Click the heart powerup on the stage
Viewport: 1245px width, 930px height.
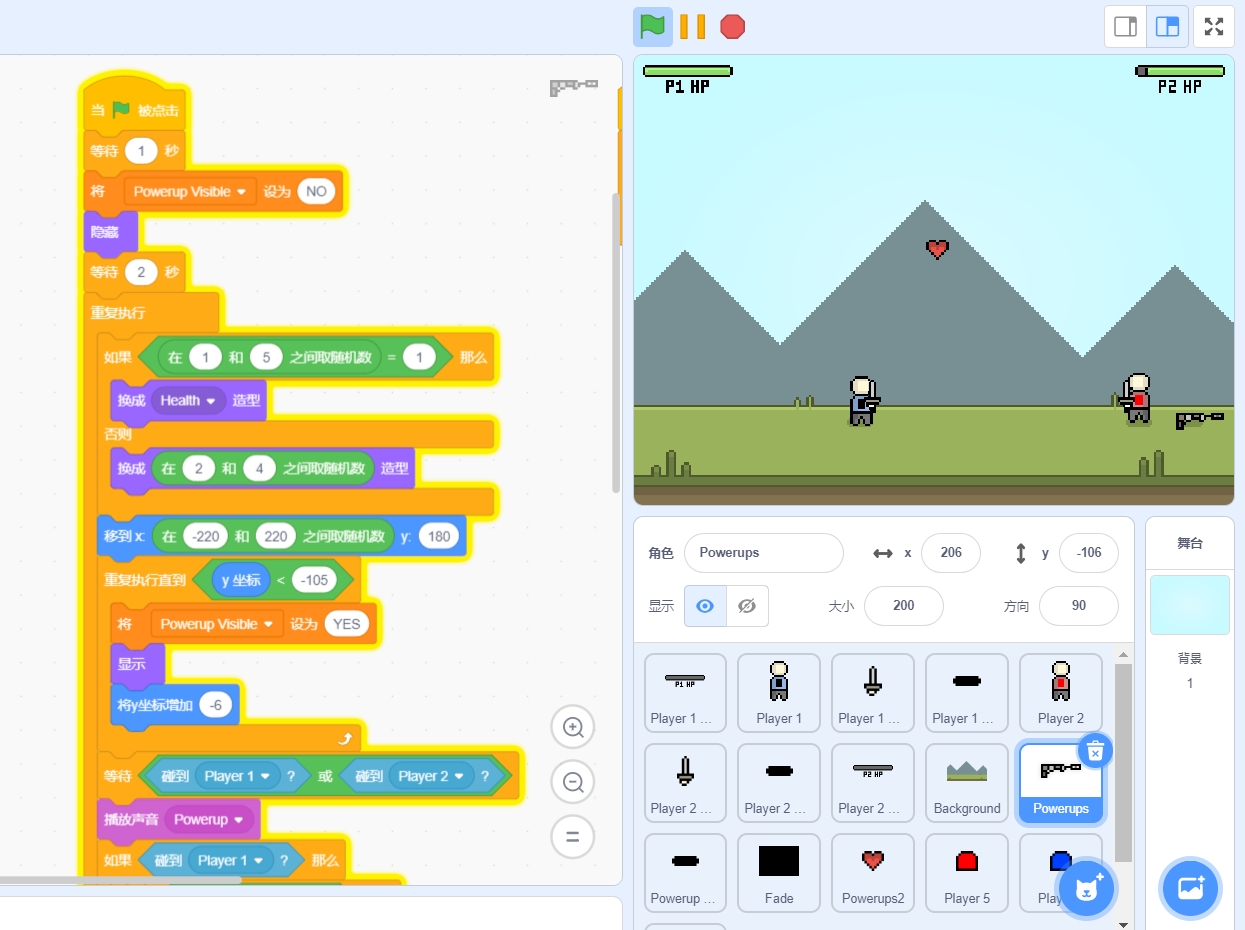[x=937, y=249]
